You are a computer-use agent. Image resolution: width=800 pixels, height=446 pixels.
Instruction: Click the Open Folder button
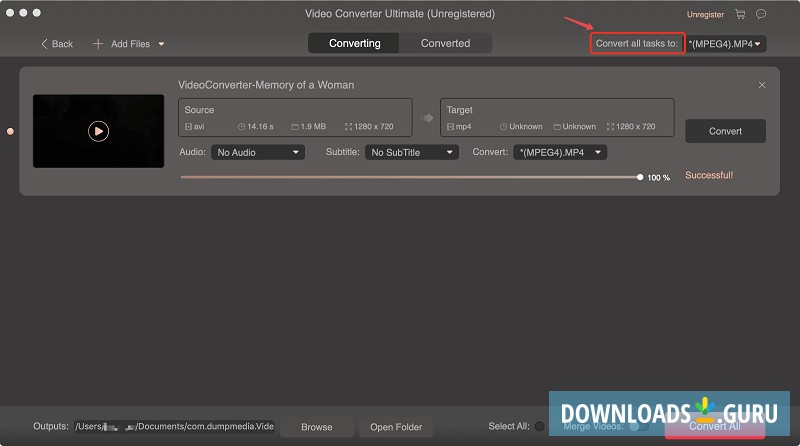[x=396, y=427]
